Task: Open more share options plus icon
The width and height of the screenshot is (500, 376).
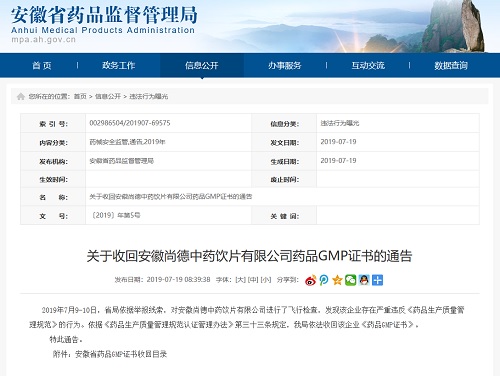Action: 377,280
